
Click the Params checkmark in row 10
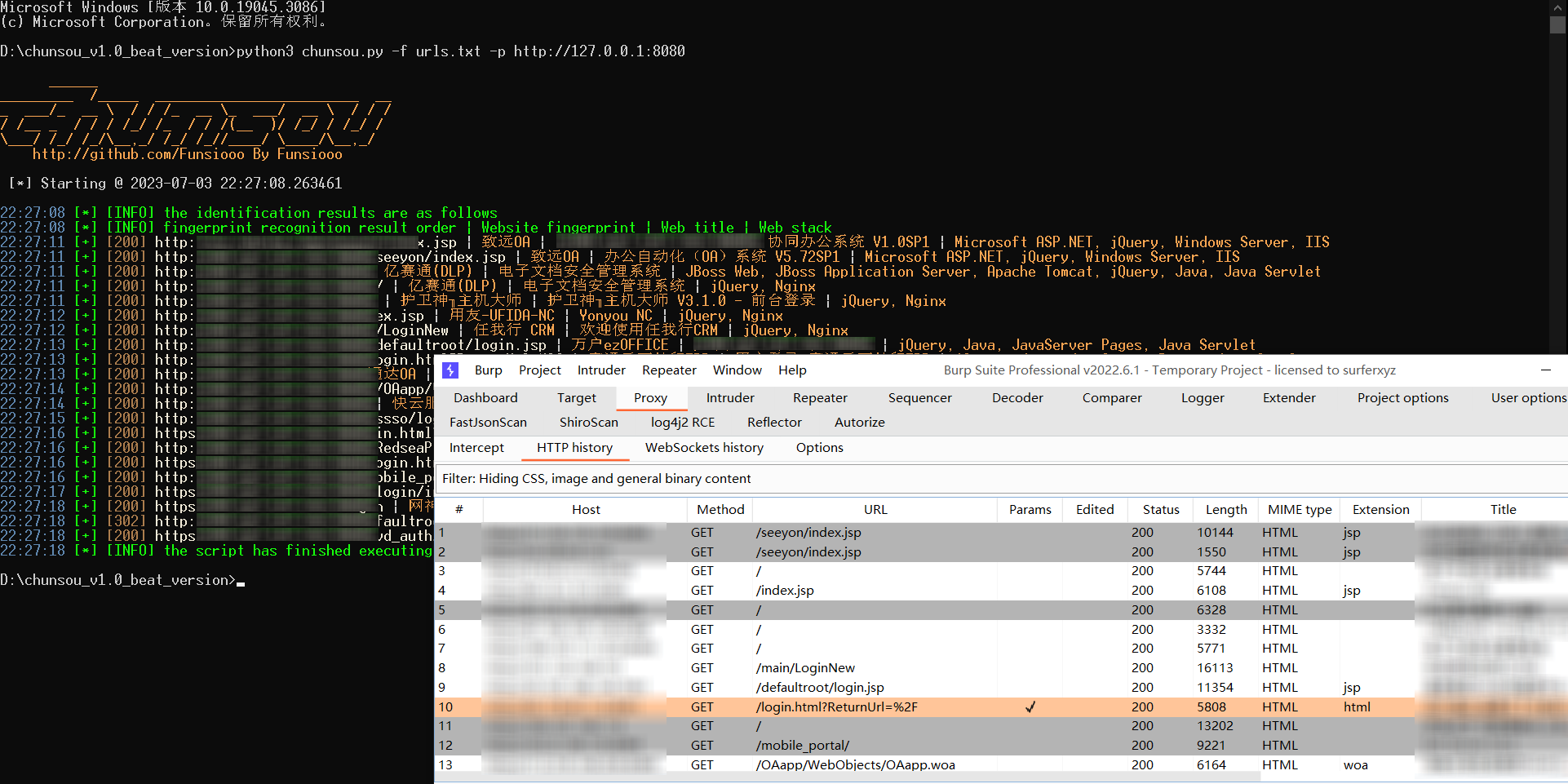(1030, 707)
